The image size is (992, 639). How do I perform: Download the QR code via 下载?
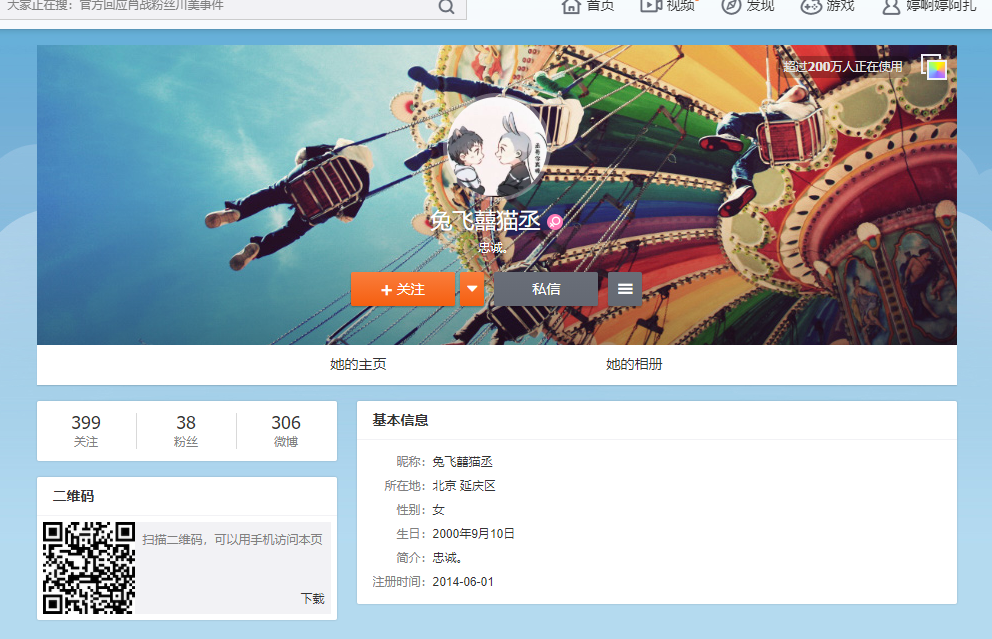click(313, 599)
